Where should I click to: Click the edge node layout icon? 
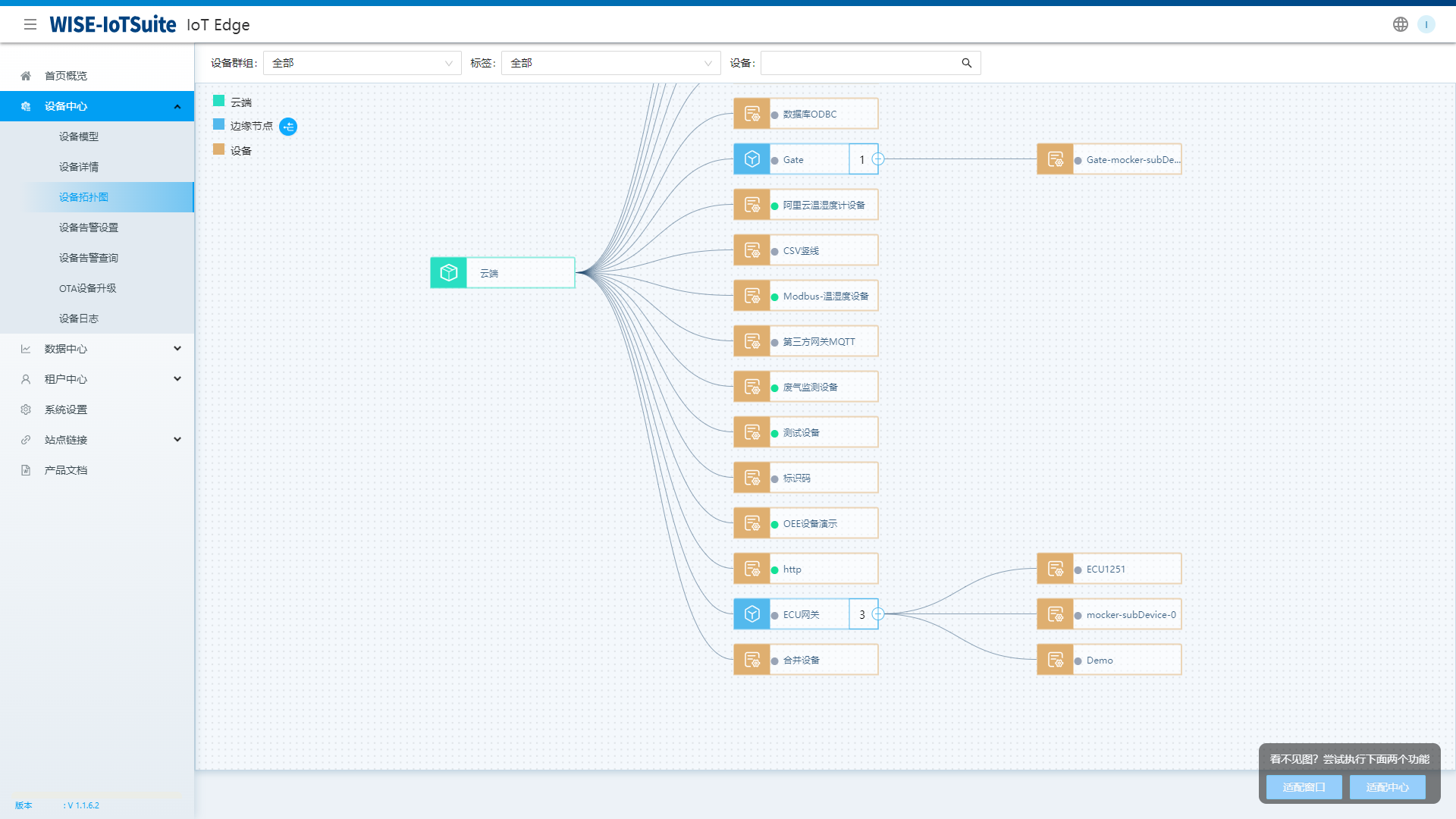coord(288,127)
